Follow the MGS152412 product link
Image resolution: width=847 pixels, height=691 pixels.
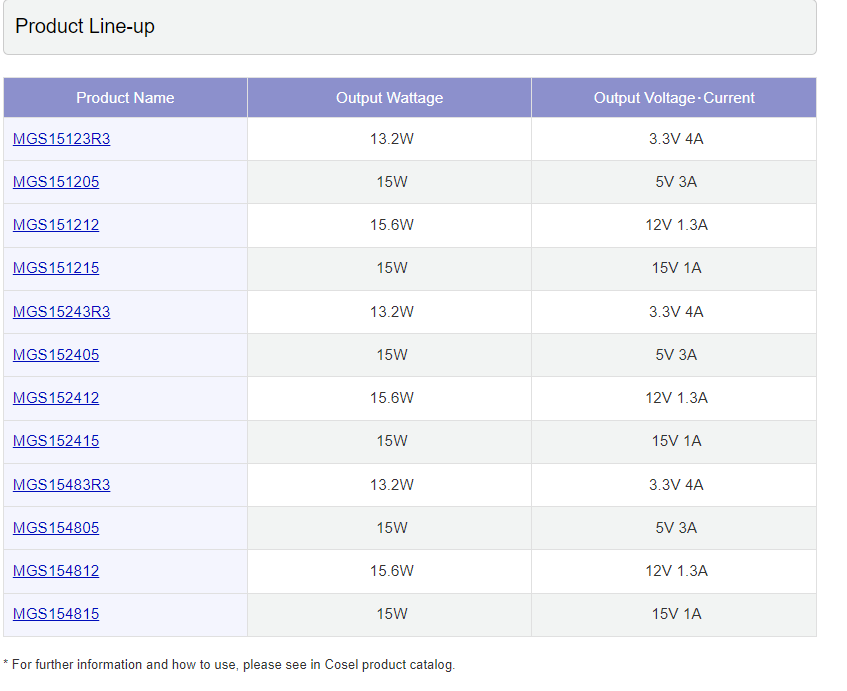(56, 398)
